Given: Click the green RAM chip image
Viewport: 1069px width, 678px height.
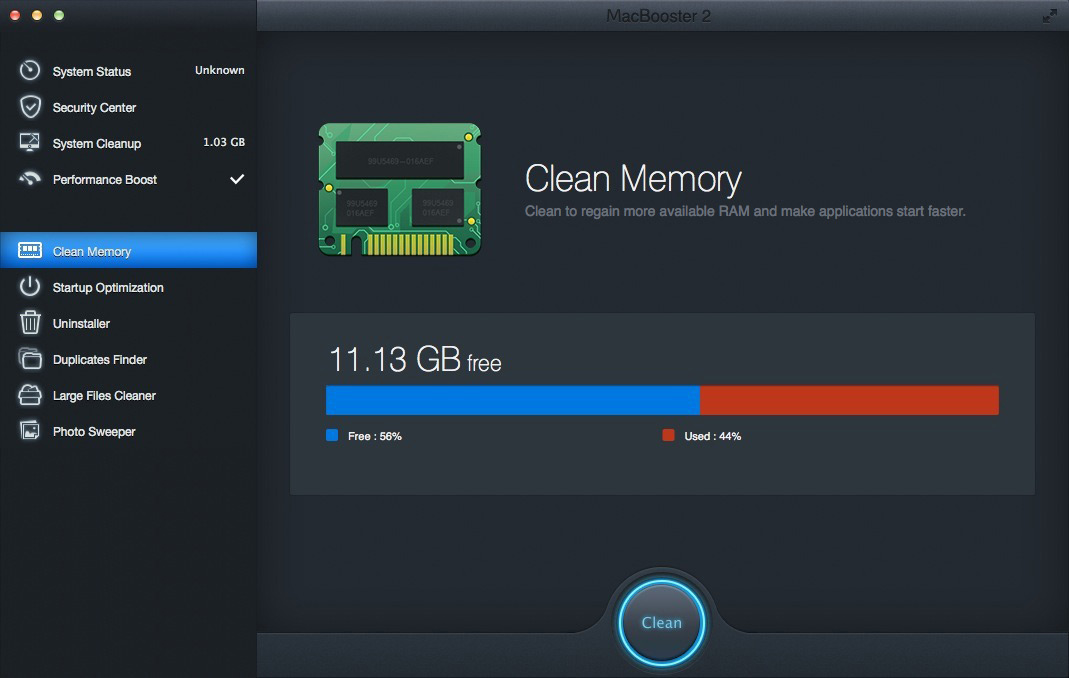Looking at the screenshot, I should (x=399, y=189).
